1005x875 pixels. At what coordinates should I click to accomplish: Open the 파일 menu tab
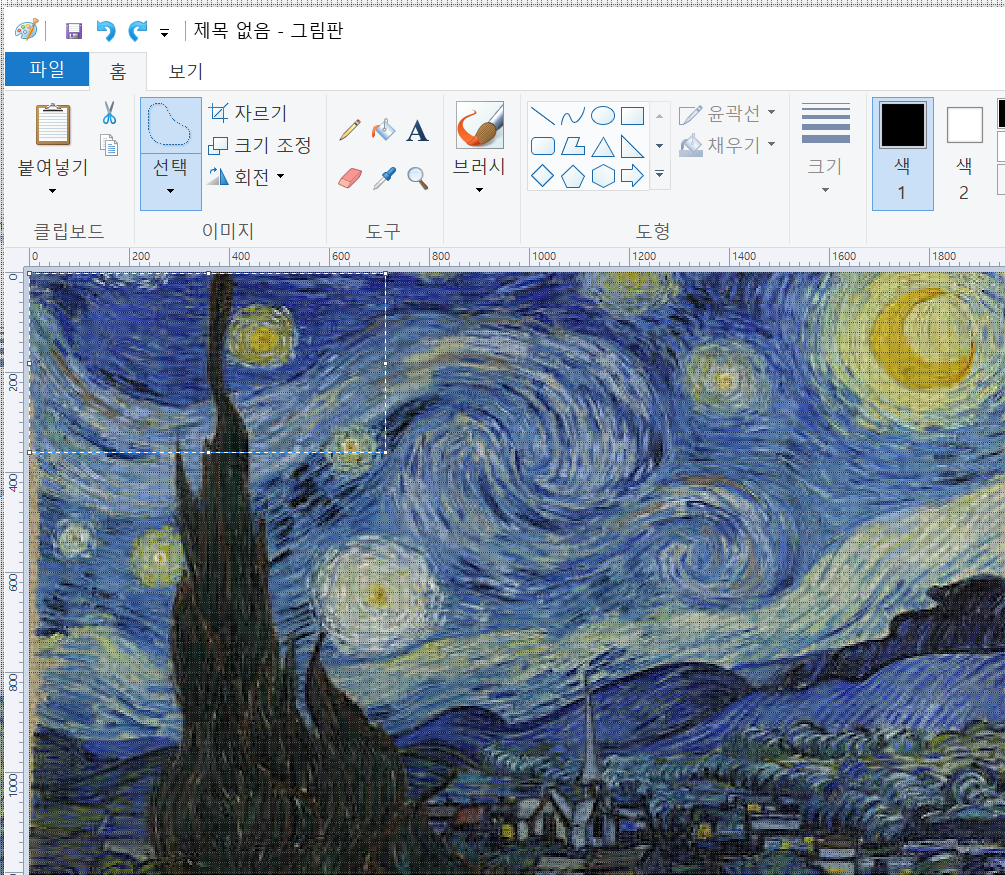point(47,69)
